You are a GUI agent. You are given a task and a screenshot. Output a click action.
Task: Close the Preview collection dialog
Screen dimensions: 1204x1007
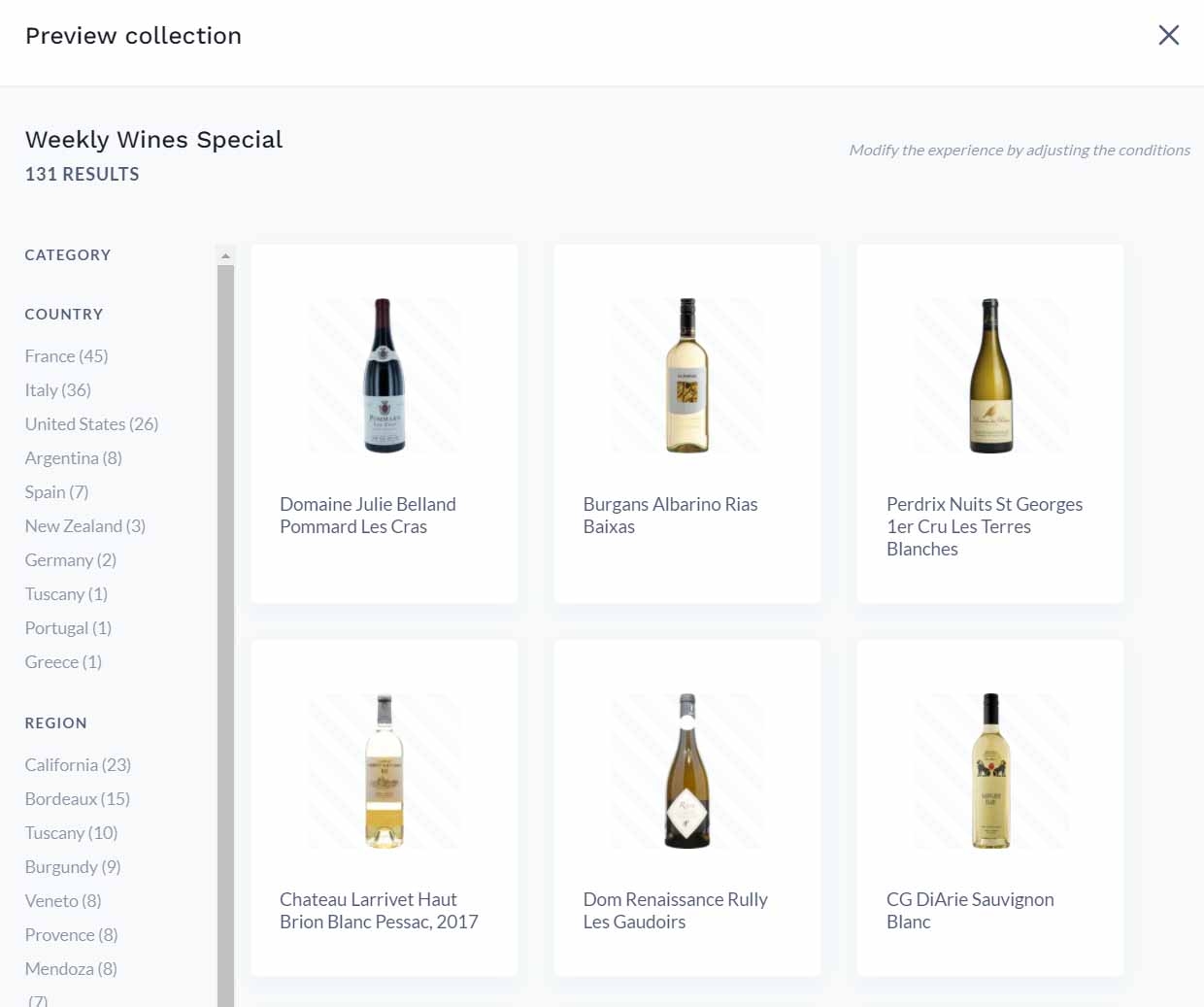pyautogui.click(x=1168, y=35)
